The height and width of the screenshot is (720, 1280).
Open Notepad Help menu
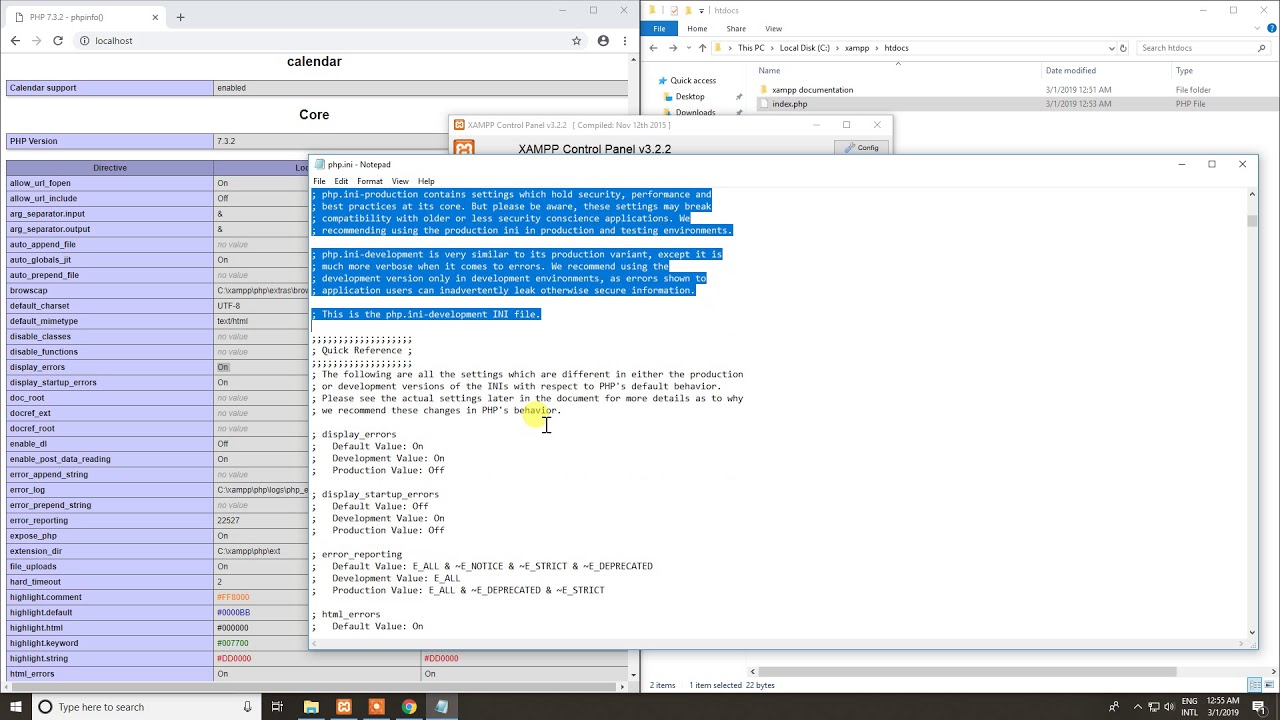tap(426, 181)
